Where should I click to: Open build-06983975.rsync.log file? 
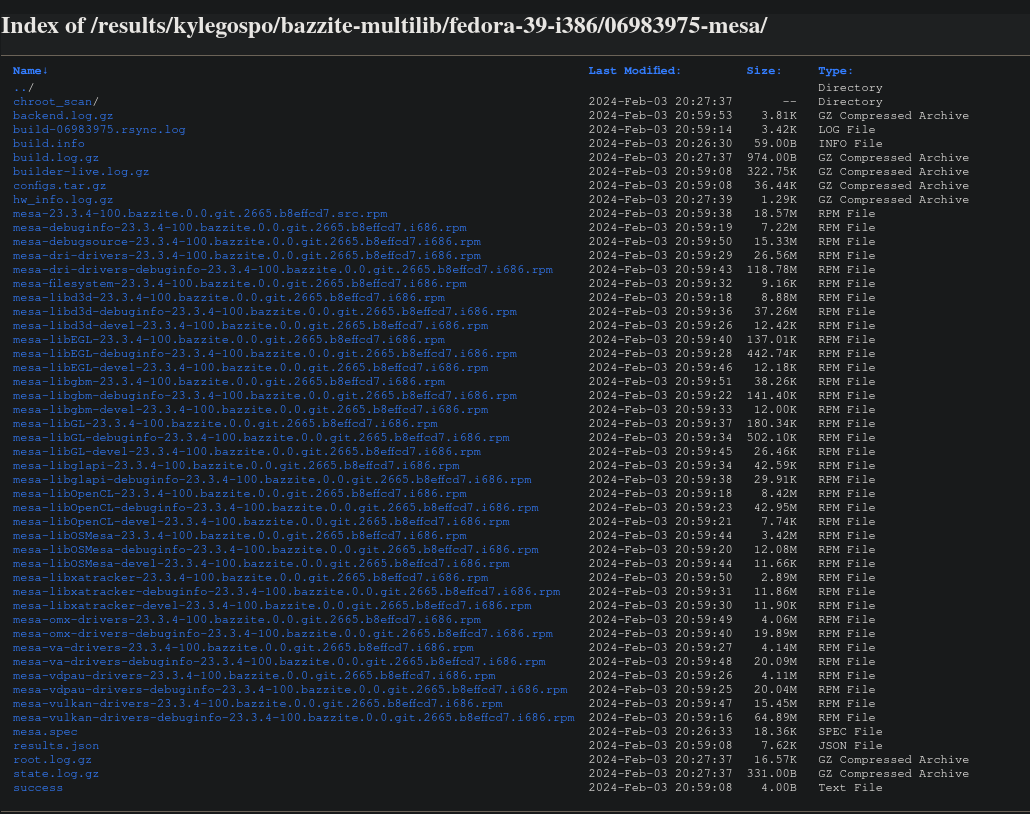tap(99, 129)
